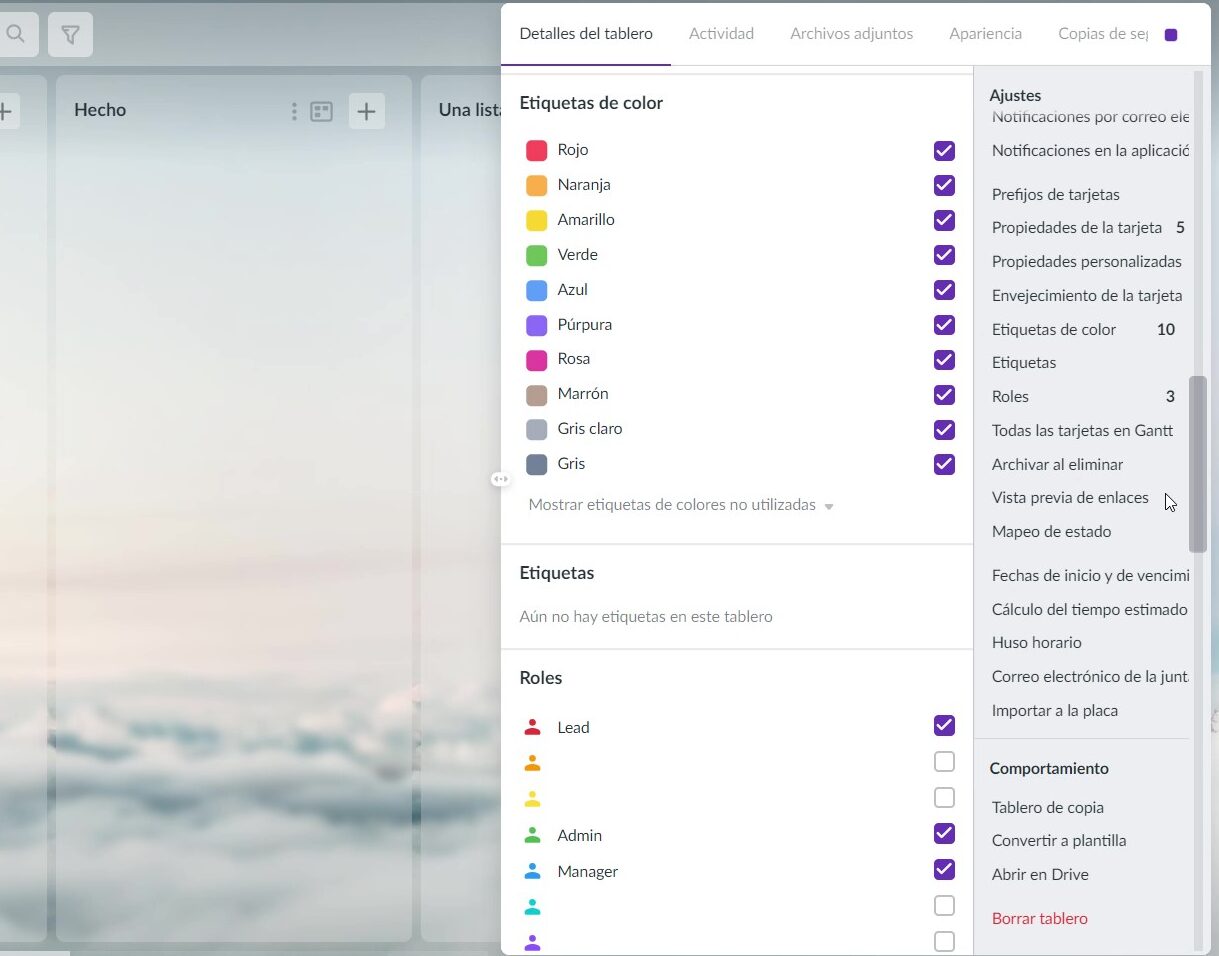Click the panel resize handle icon
Viewport: 1219px width, 956px height.
[501, 479]
